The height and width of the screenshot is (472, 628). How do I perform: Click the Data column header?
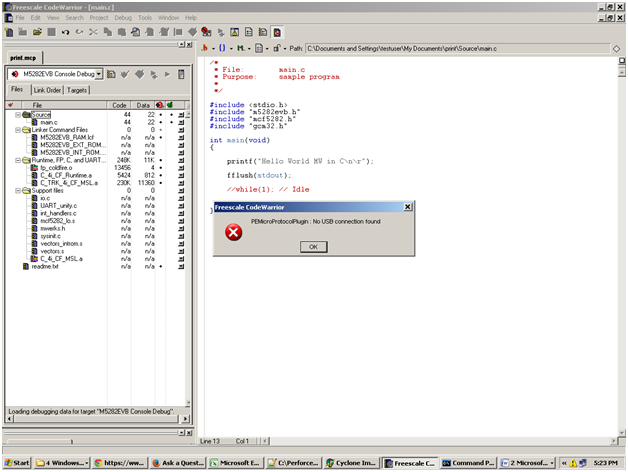143,105
